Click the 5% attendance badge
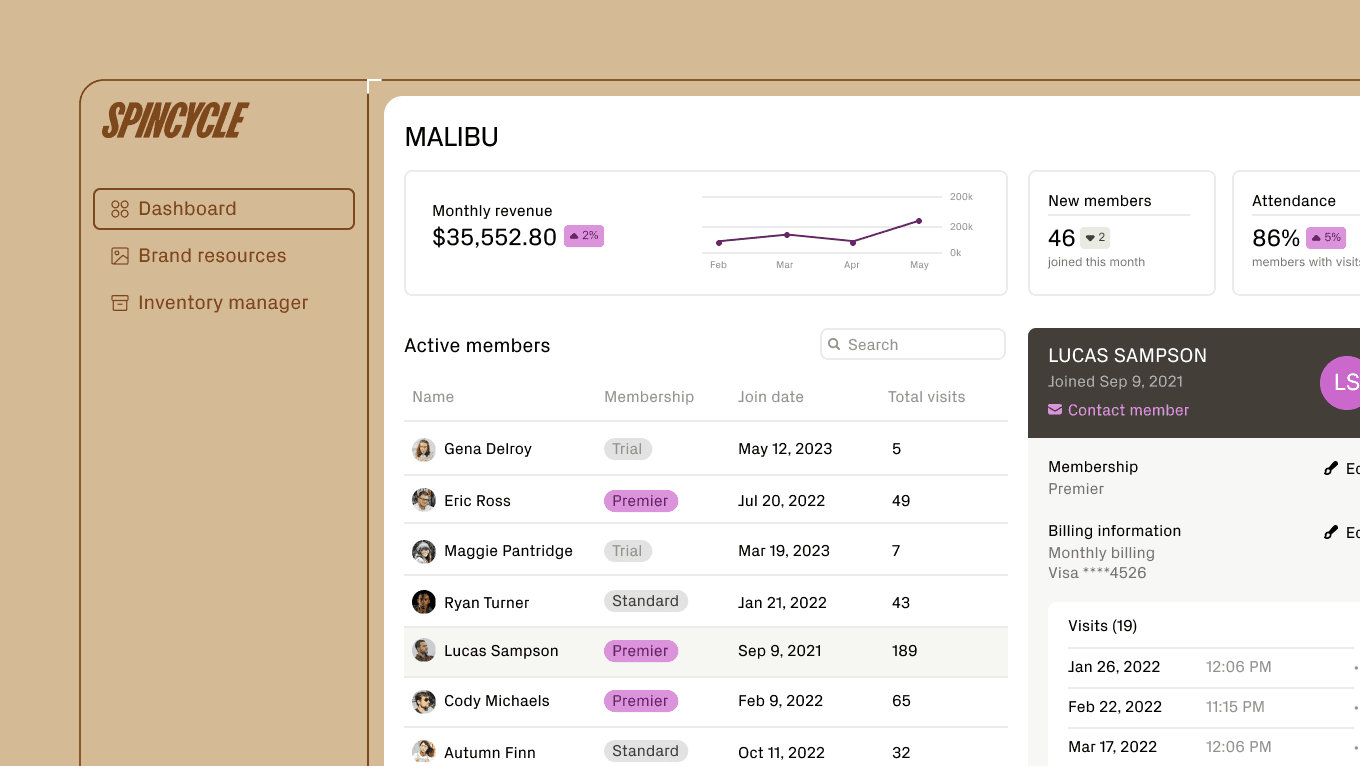The width and height of the screenshot is (1360, 766). pos(1325,237)
